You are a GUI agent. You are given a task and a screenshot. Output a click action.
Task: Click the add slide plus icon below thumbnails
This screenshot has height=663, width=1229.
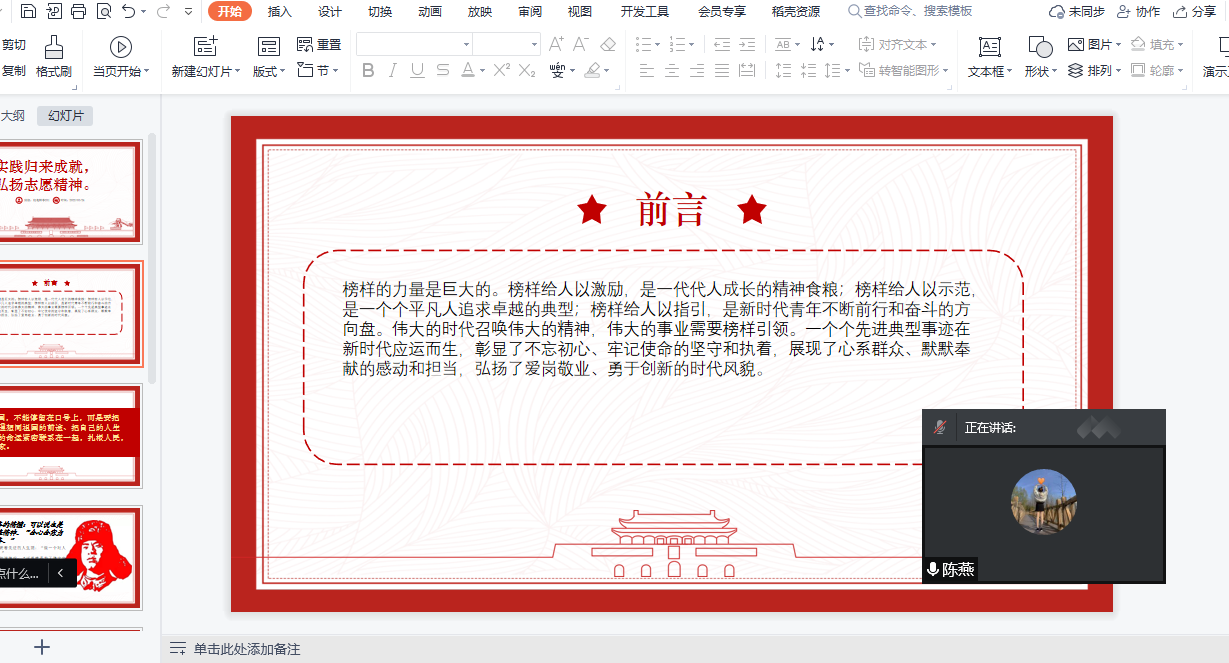click(42, 647)
